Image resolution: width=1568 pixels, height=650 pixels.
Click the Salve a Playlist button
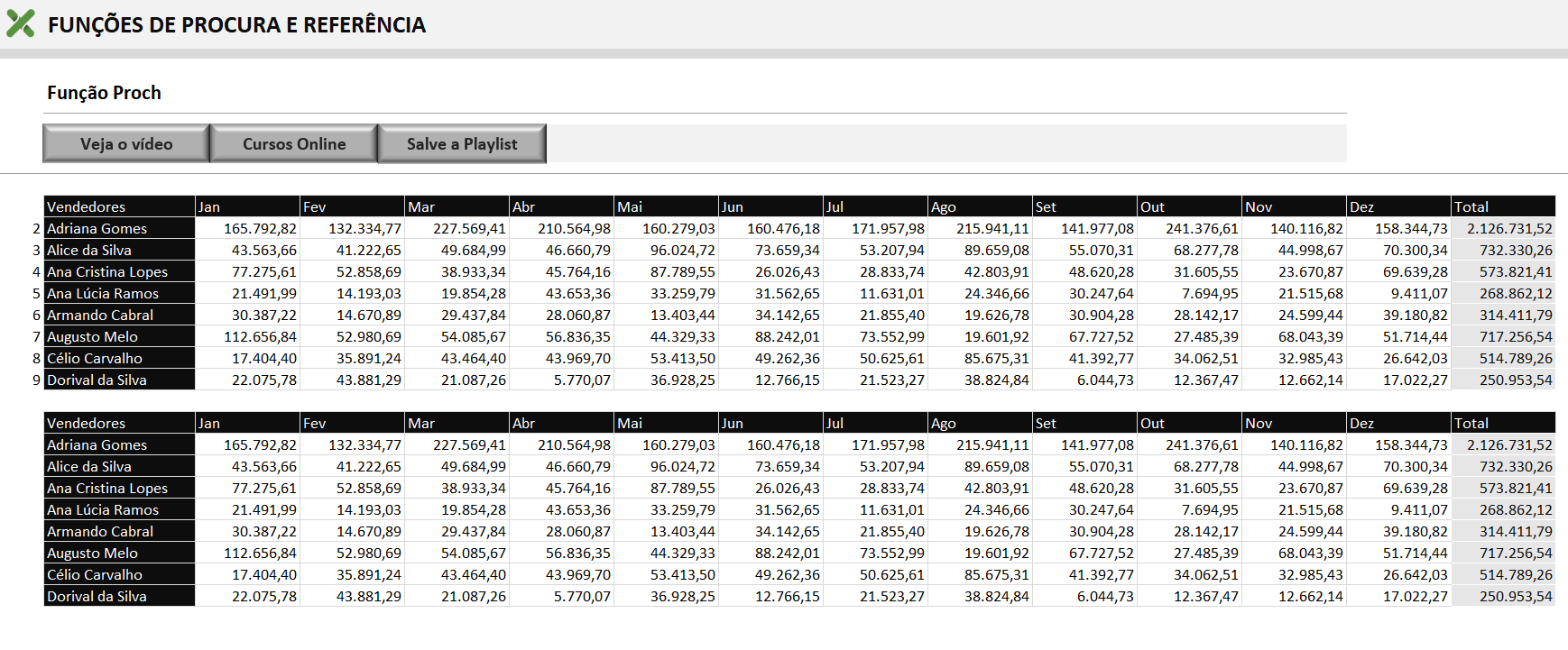pos(462,143)
